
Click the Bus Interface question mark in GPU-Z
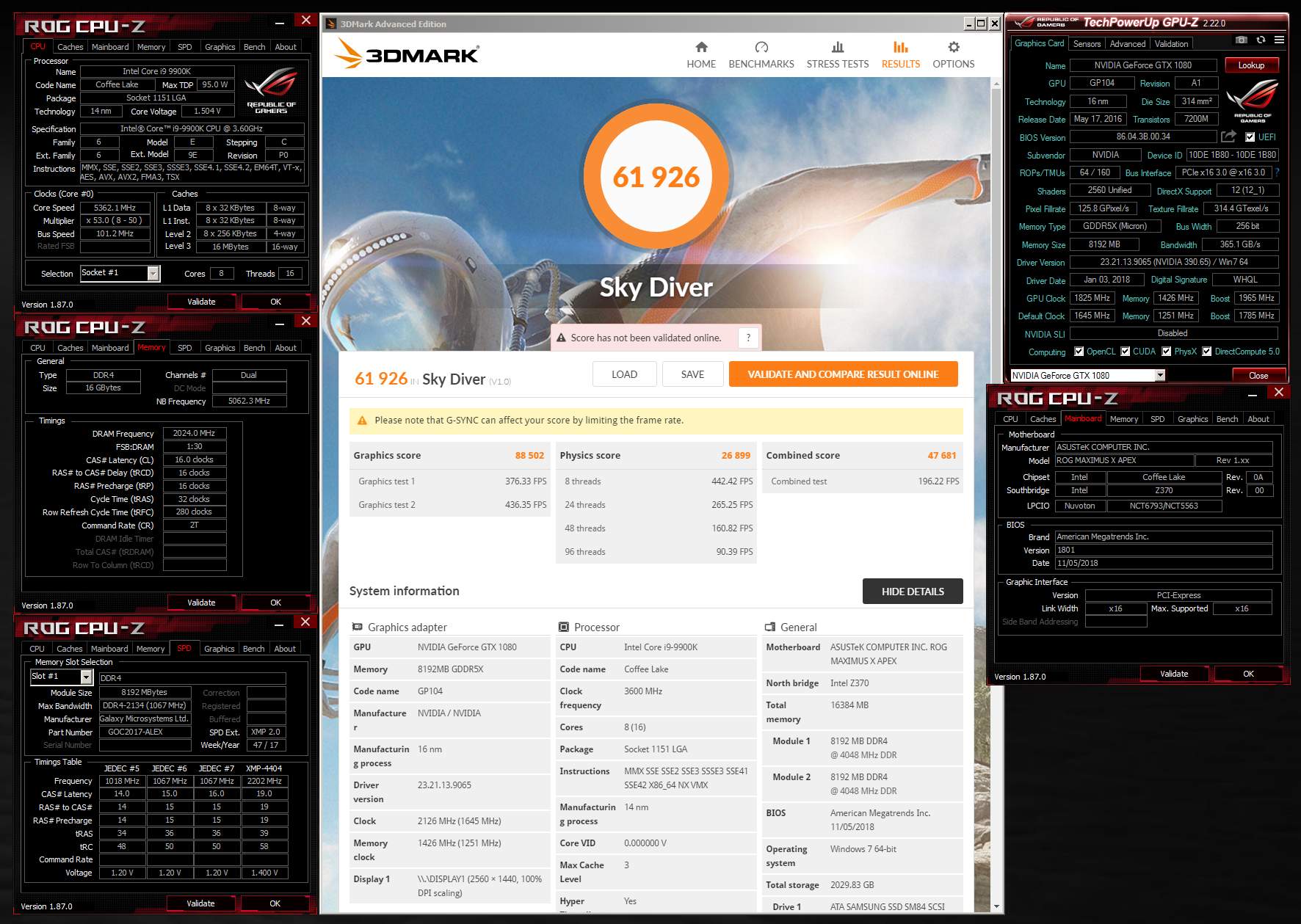1277,172
